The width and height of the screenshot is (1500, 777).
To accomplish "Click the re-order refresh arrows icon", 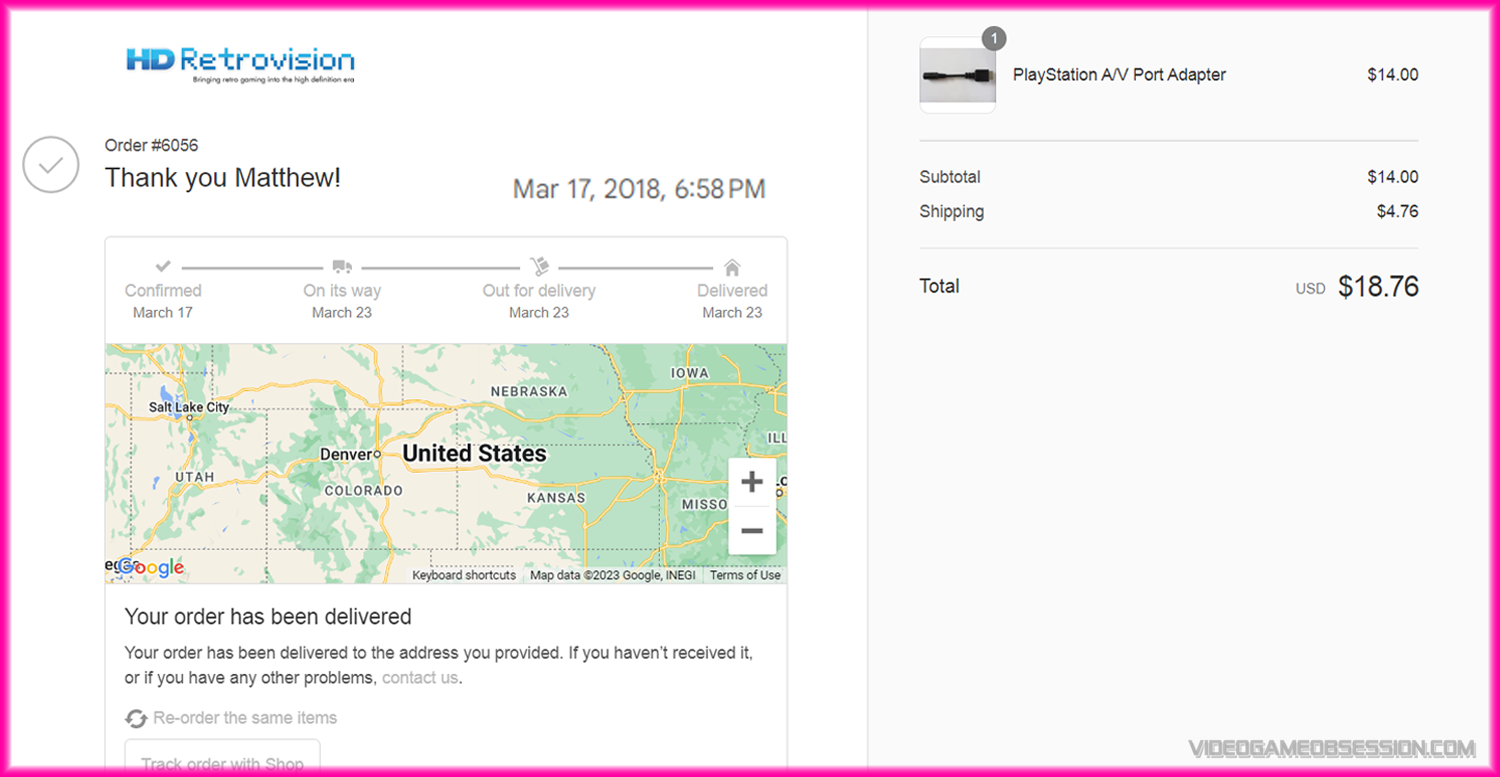I will 136,718.
